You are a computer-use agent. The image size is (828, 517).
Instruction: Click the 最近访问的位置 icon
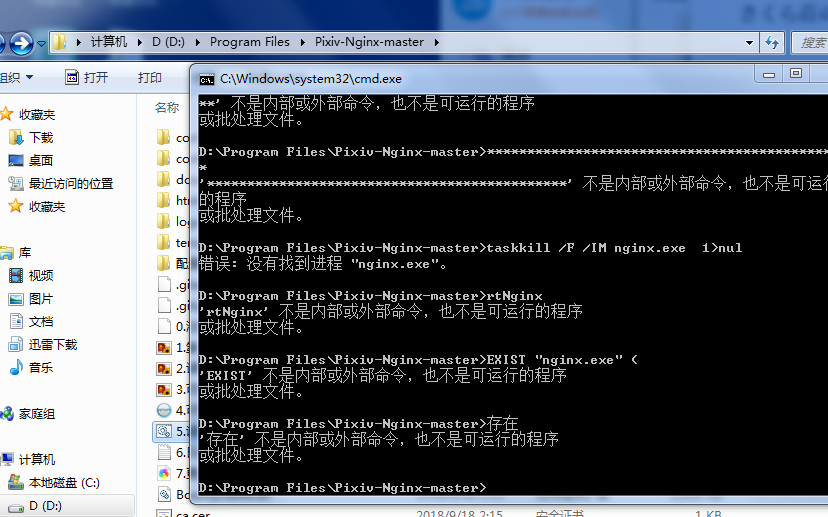(x=16, y=184)
